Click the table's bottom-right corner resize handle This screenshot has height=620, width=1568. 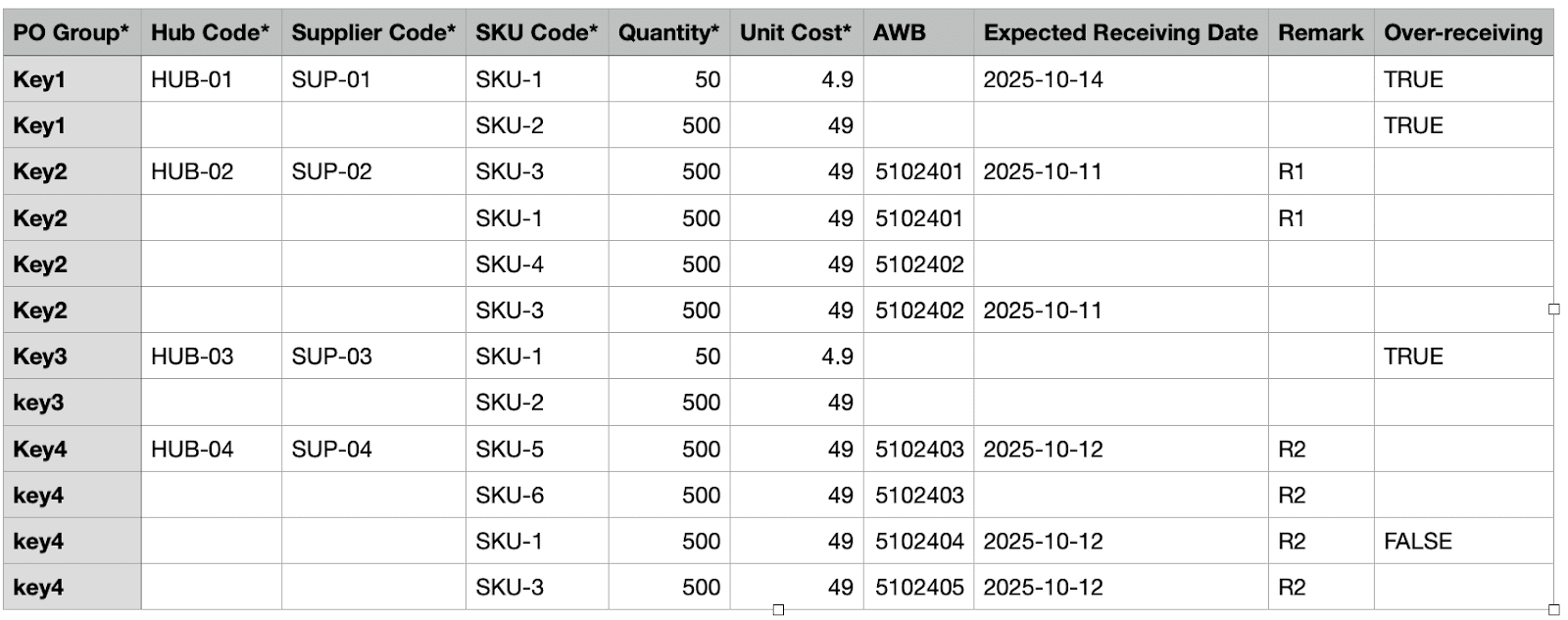coord(1553,609)
